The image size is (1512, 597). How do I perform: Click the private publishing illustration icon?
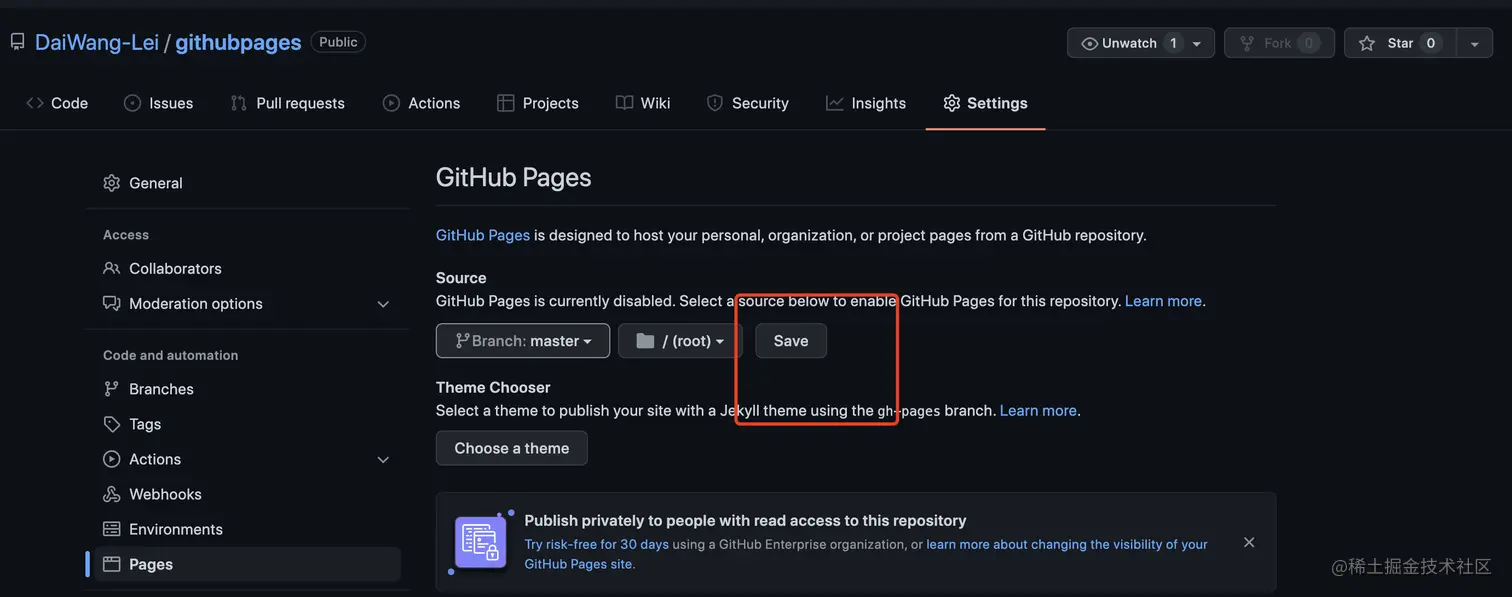[481, 542]
